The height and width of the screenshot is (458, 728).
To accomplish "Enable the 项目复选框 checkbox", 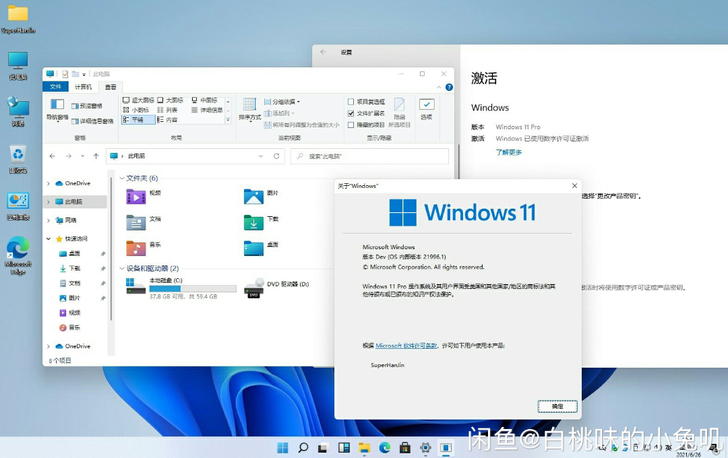I will (351, 102).
